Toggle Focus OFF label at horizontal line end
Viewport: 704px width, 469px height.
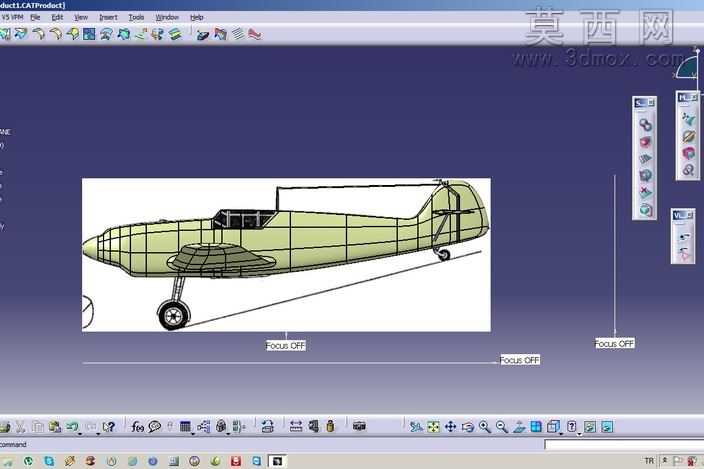(519, 360)
